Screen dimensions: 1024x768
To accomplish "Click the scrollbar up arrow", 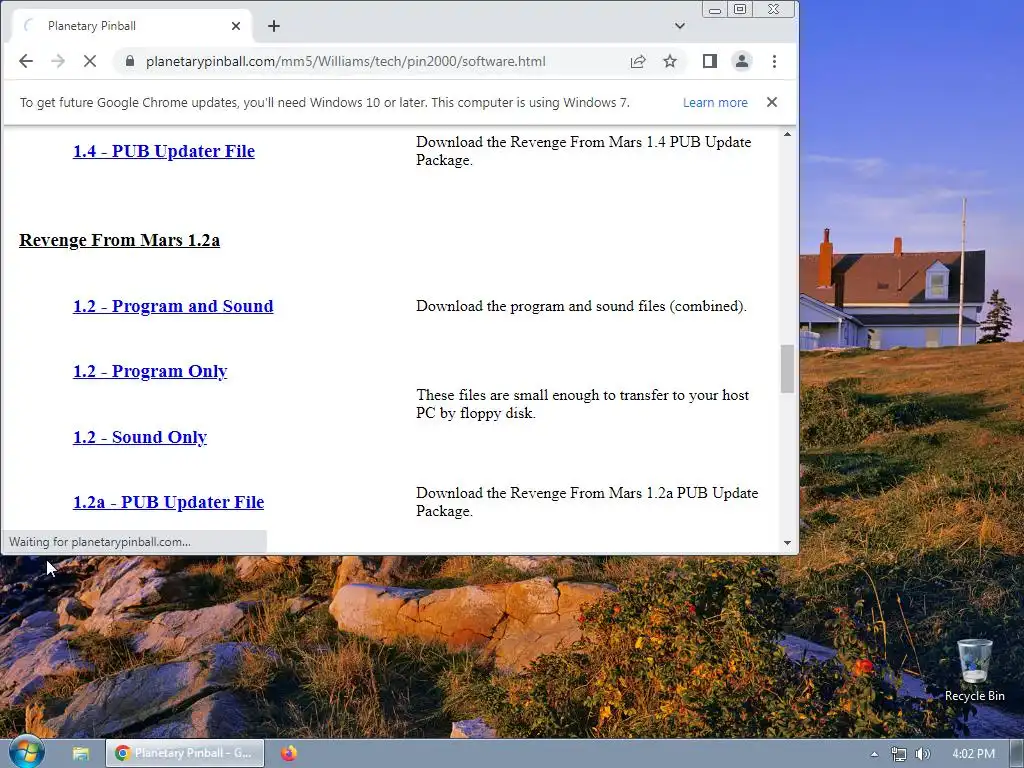I will click(787, 135).
